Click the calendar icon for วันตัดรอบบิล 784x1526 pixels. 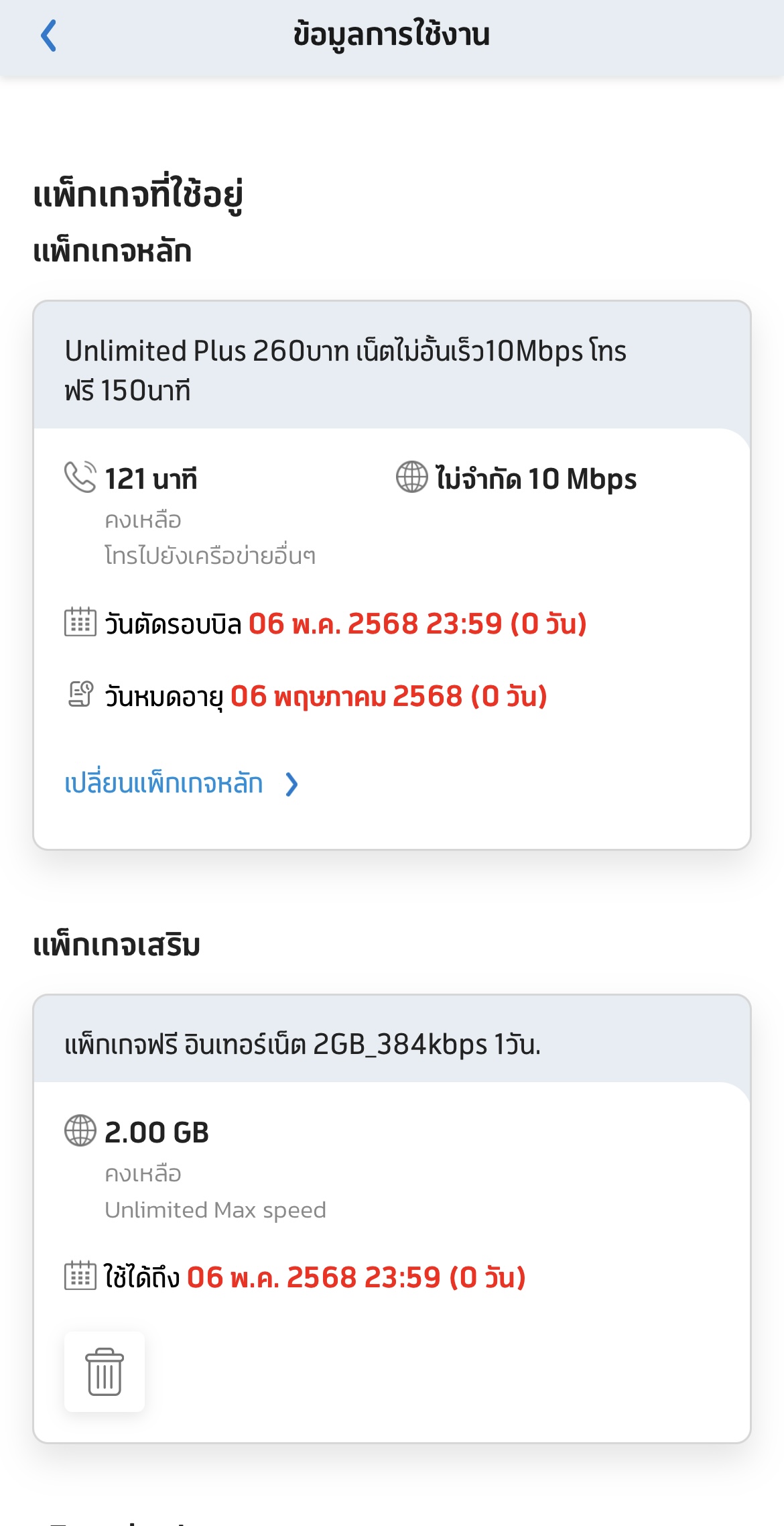(x=80, y=622)
